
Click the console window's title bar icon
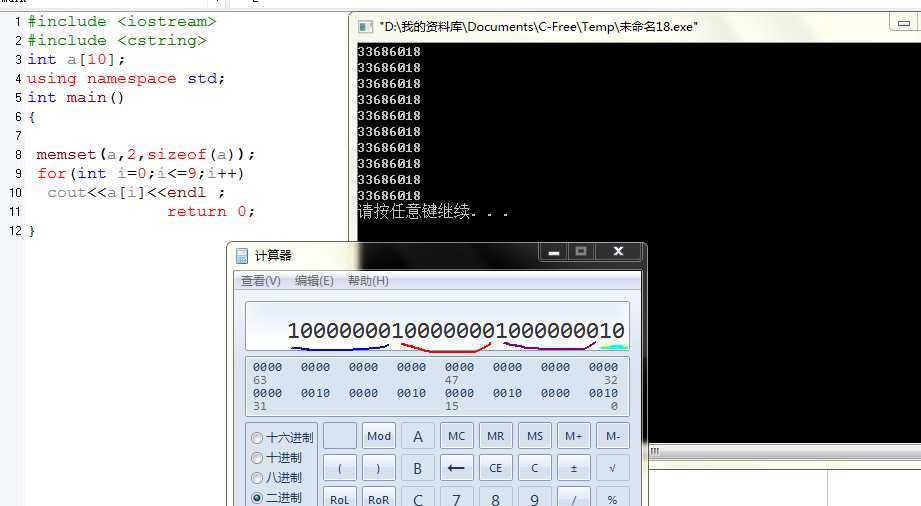[365, 27]
